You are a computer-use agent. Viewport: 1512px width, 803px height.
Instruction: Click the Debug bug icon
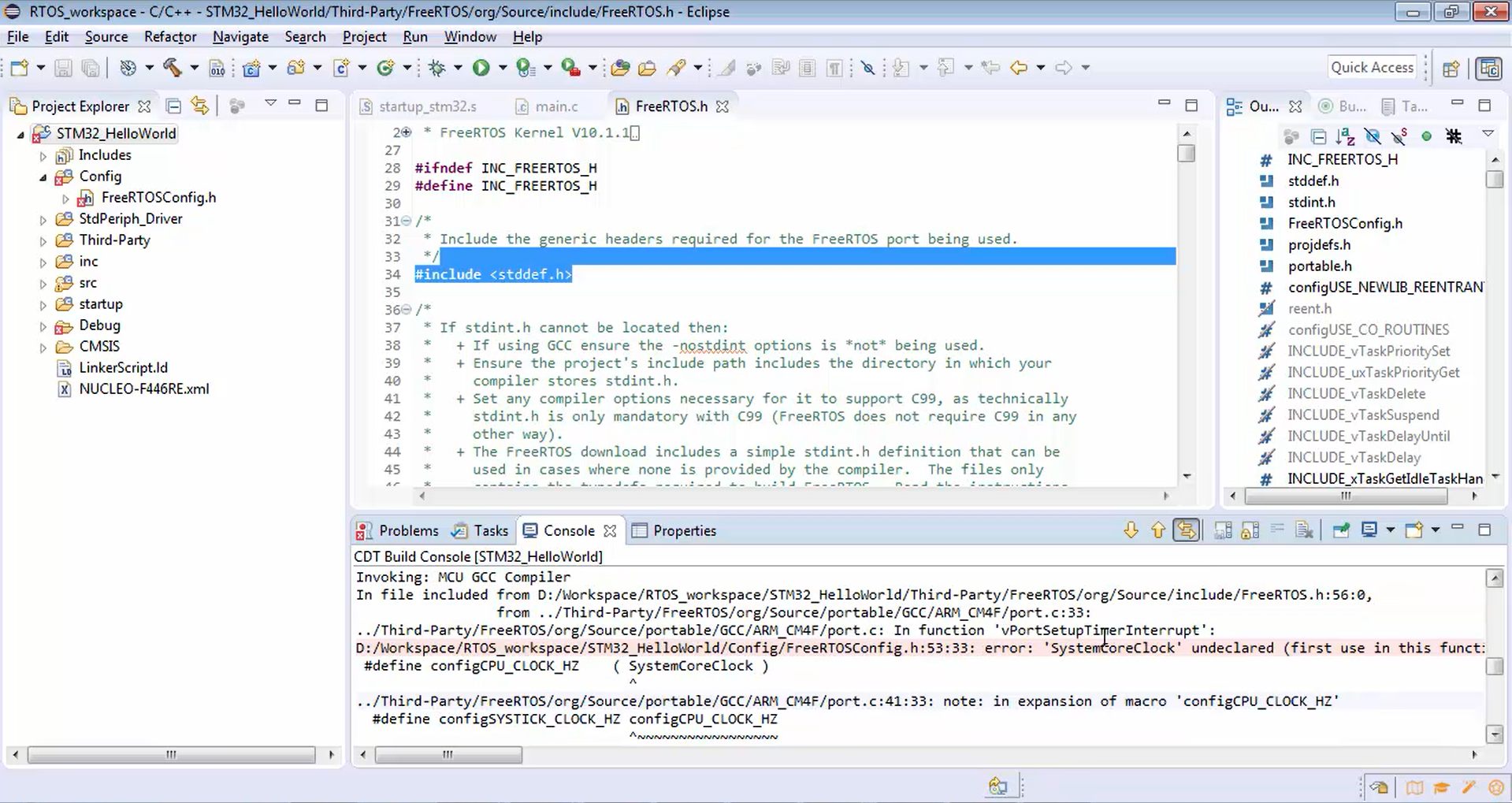click(x=437, y=68)
